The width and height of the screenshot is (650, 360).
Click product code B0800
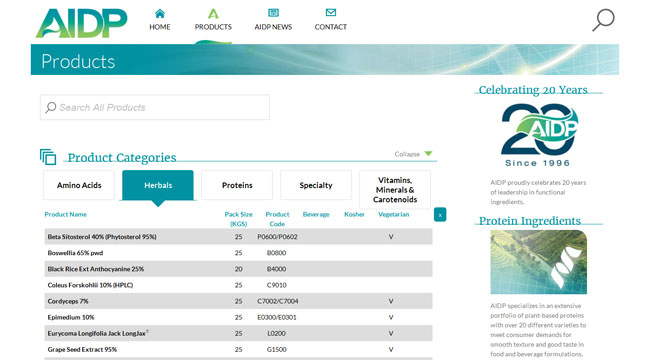(x=276, y=253)
